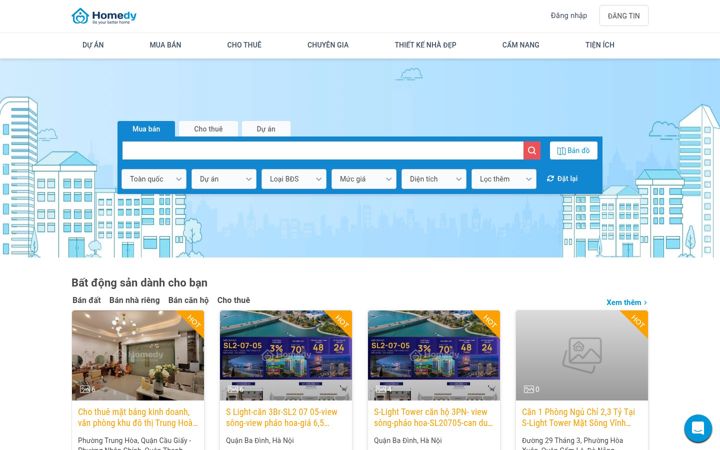Expand the Mức giá dropdown
720x450 pixels.
pos(364,179)
